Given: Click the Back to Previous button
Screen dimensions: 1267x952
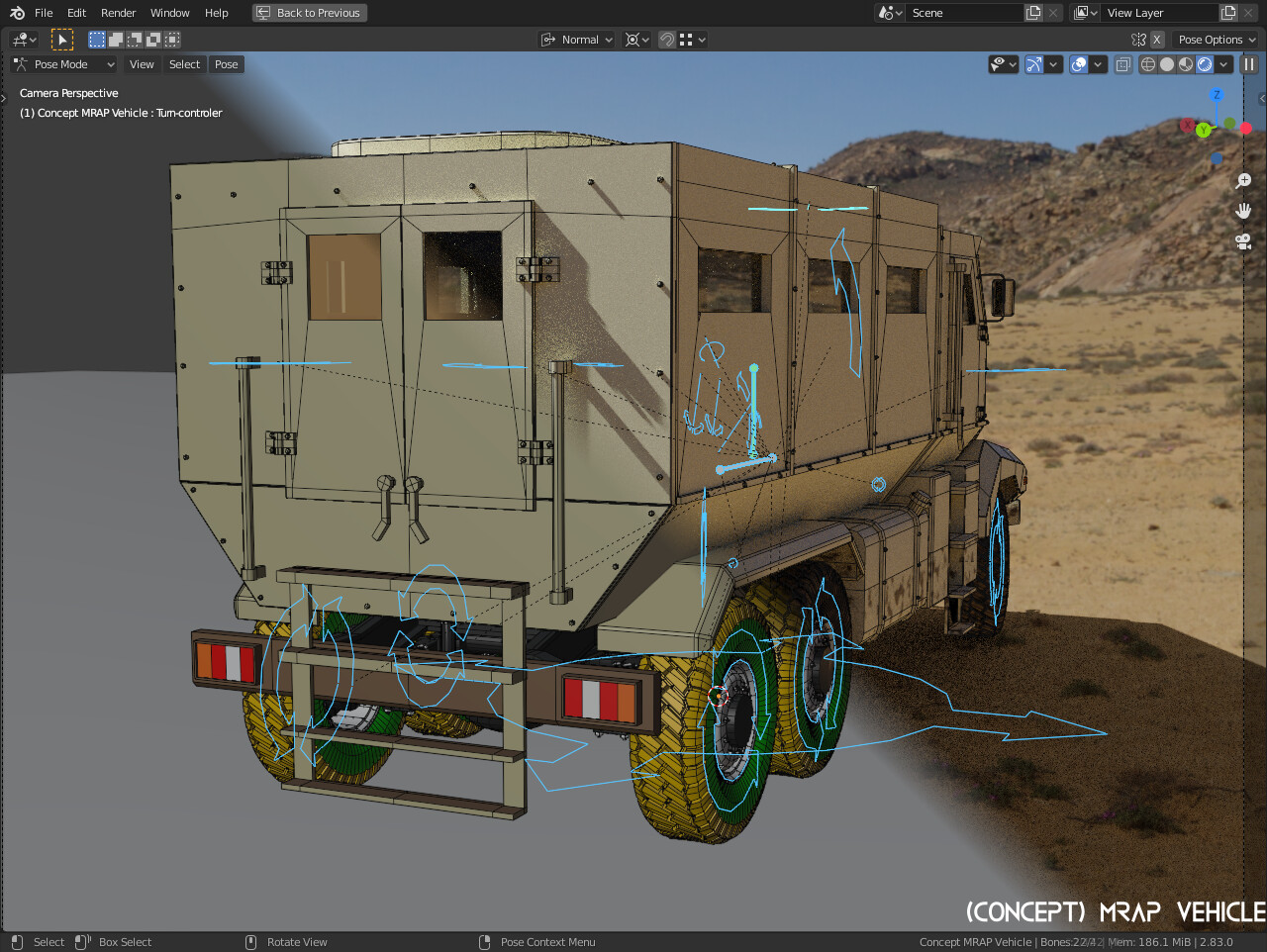Looking at the screenshot, I should (309, 12).
